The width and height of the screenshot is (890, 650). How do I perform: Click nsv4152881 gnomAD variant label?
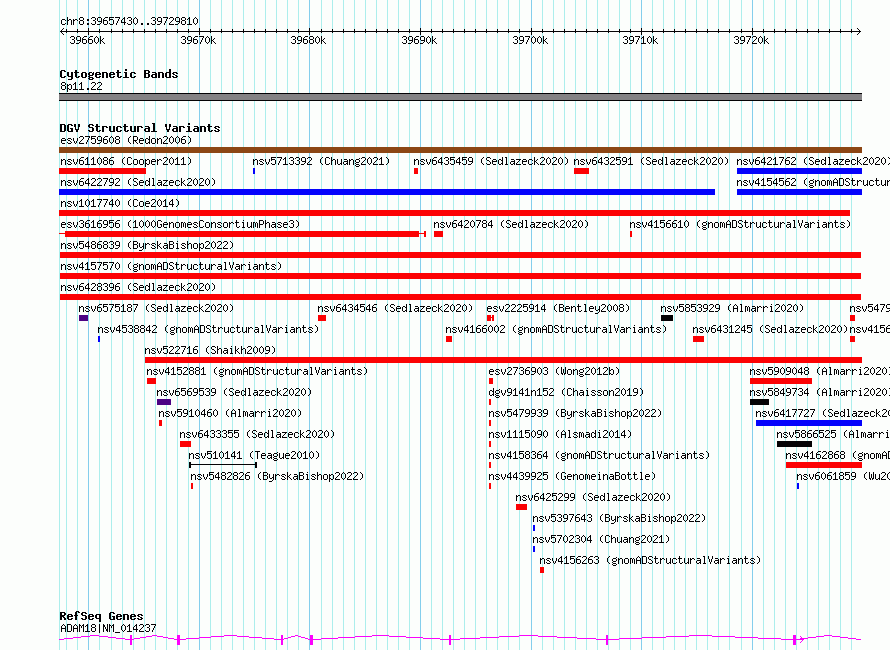257,371
